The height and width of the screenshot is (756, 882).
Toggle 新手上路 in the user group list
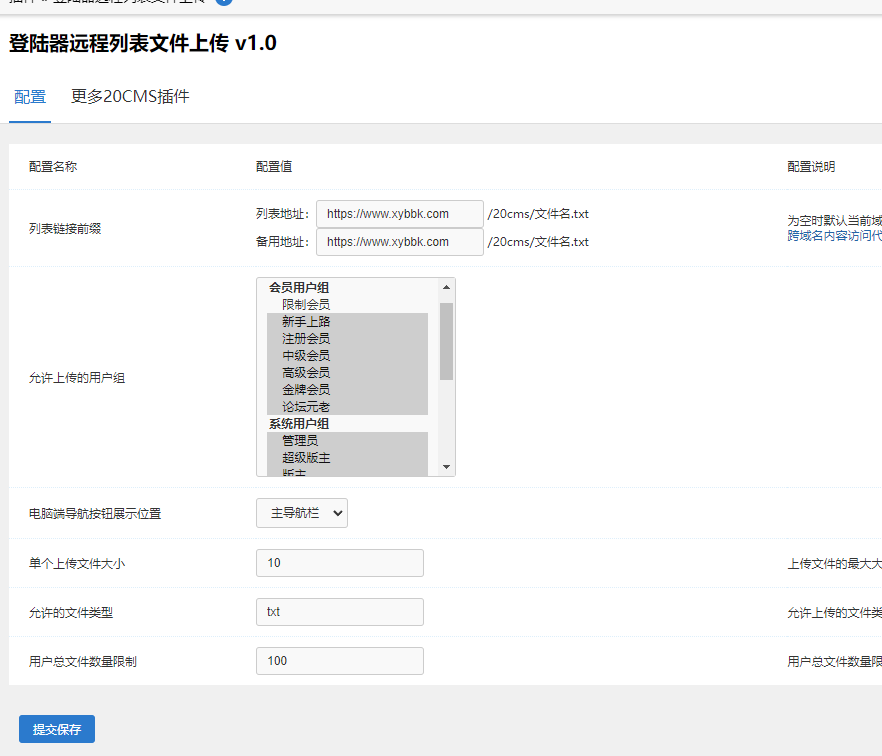pyautogui.click(x=305, y=321)
